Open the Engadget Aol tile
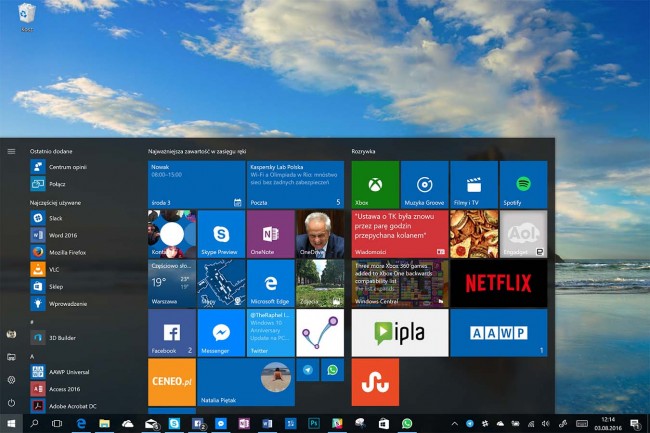The height and width of the screenshot is (433, 650). coord(524,234)
